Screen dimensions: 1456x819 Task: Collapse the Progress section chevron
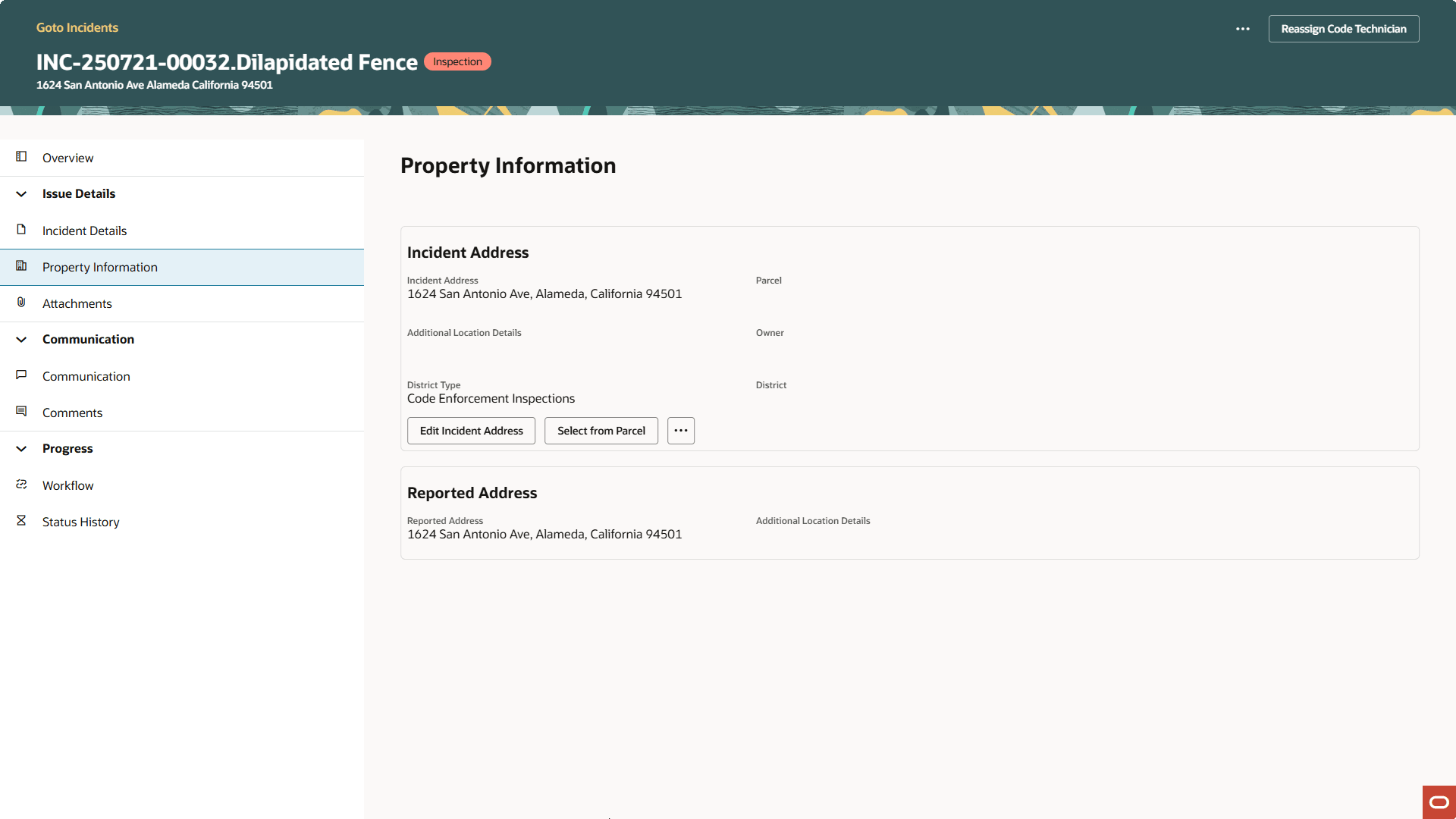coord(21,449)
